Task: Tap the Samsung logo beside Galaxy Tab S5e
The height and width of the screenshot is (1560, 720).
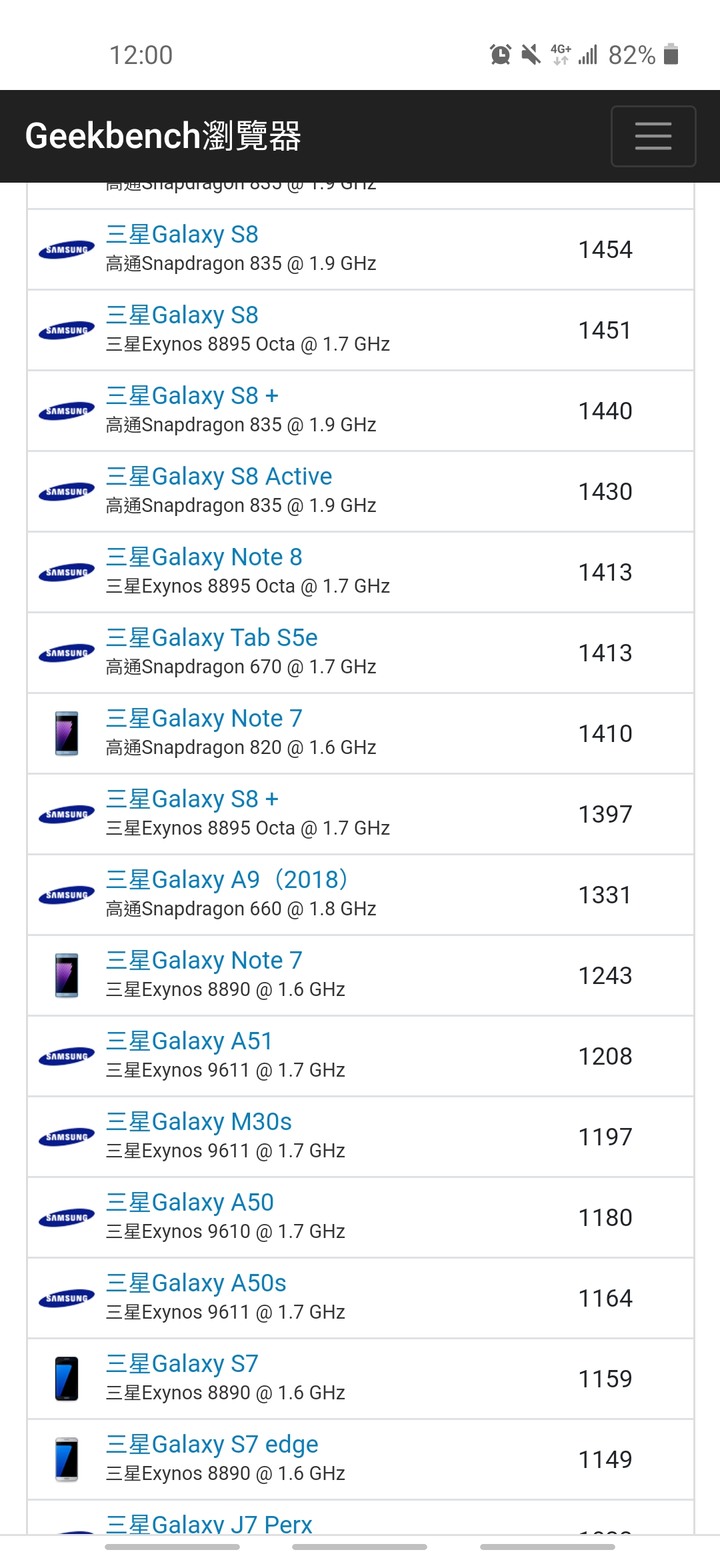Action: click(66, 654)
